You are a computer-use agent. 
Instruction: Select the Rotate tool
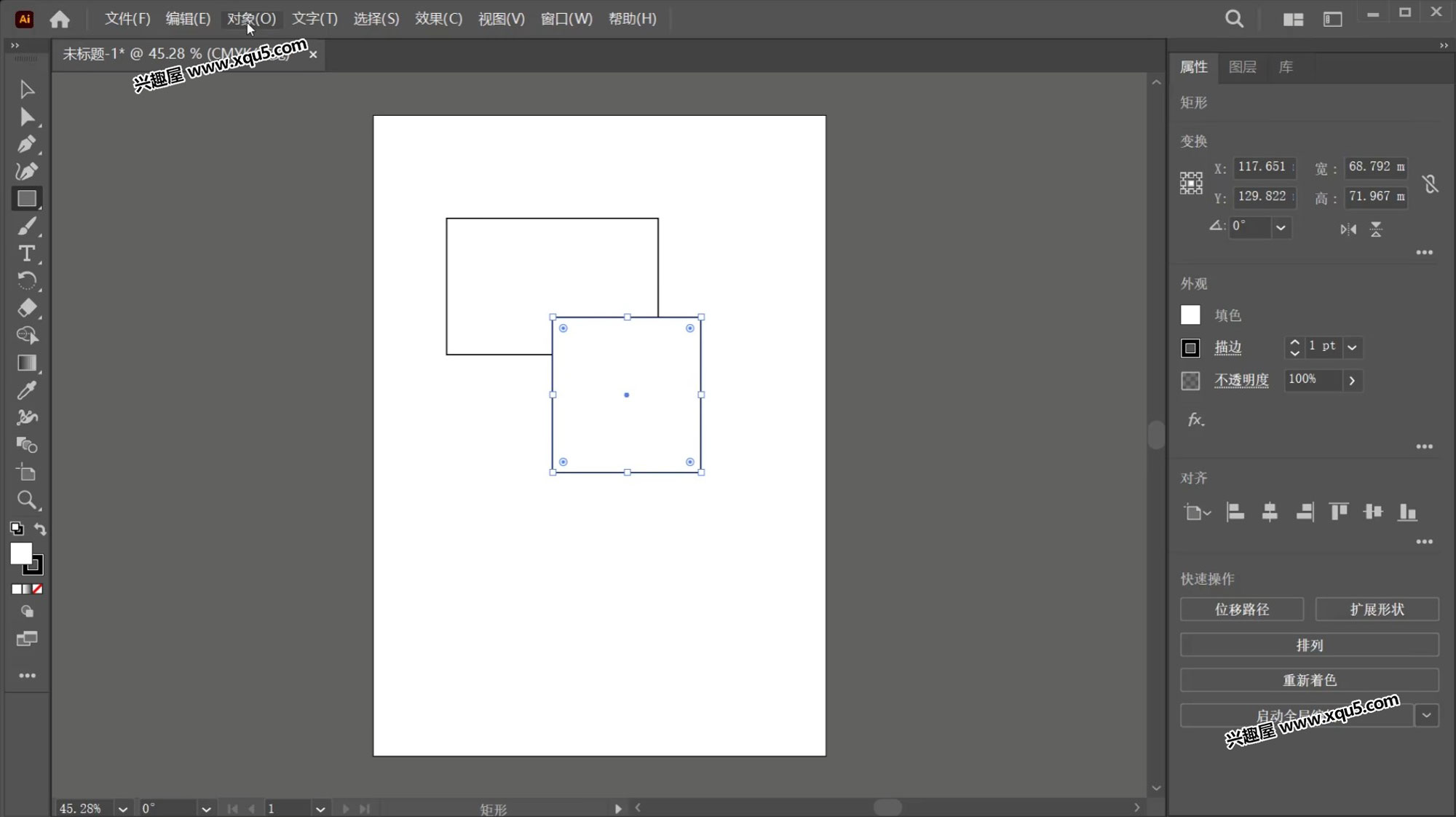click(27, 281)
